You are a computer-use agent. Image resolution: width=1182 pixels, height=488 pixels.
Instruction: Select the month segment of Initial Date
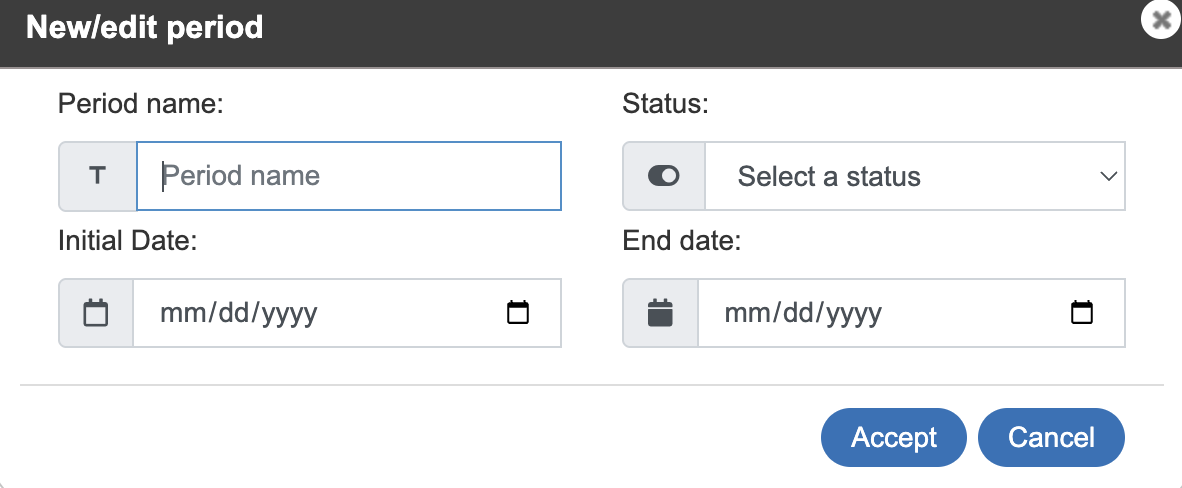pos(177,312)
